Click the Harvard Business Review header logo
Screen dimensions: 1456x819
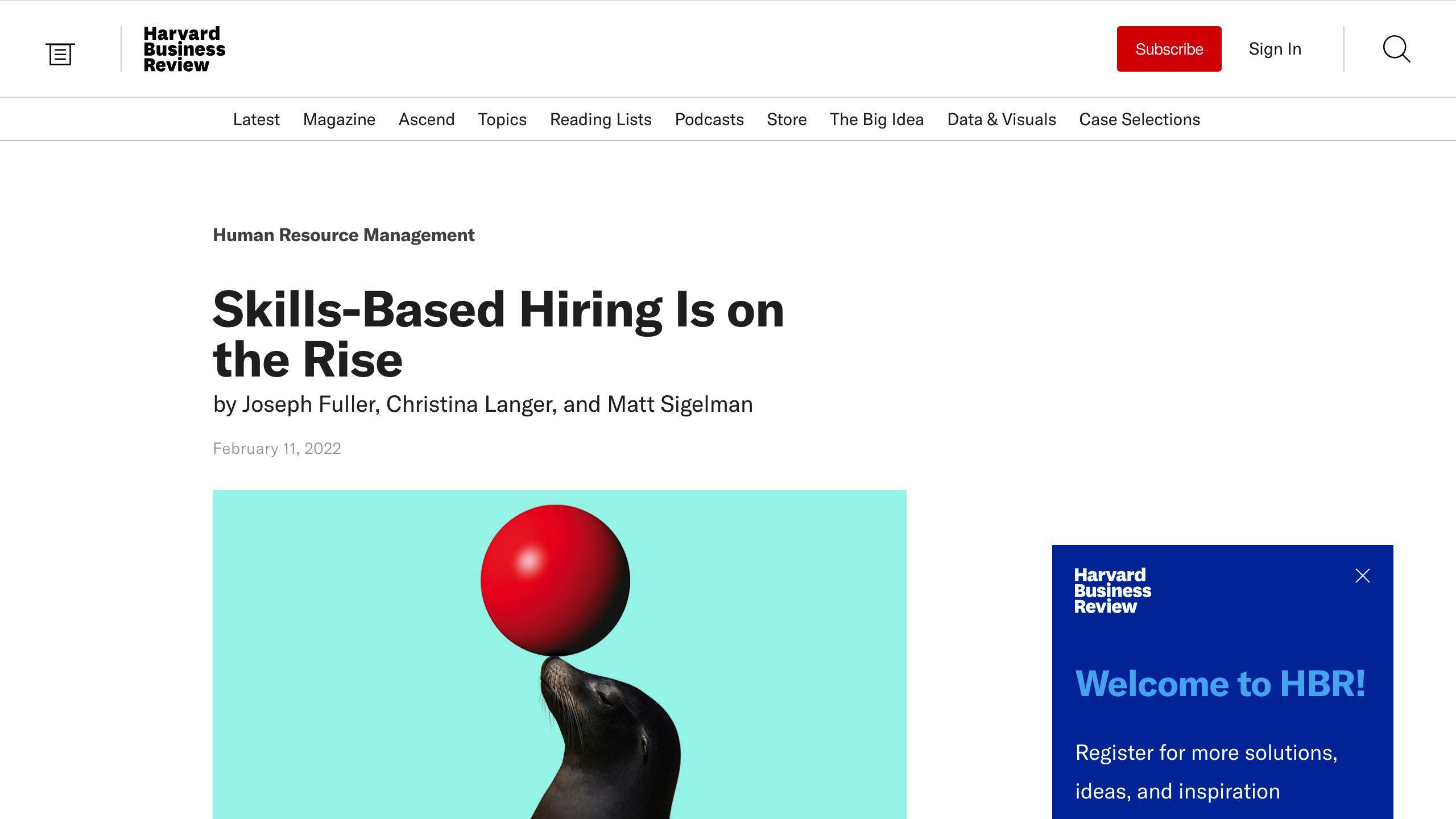184,49
